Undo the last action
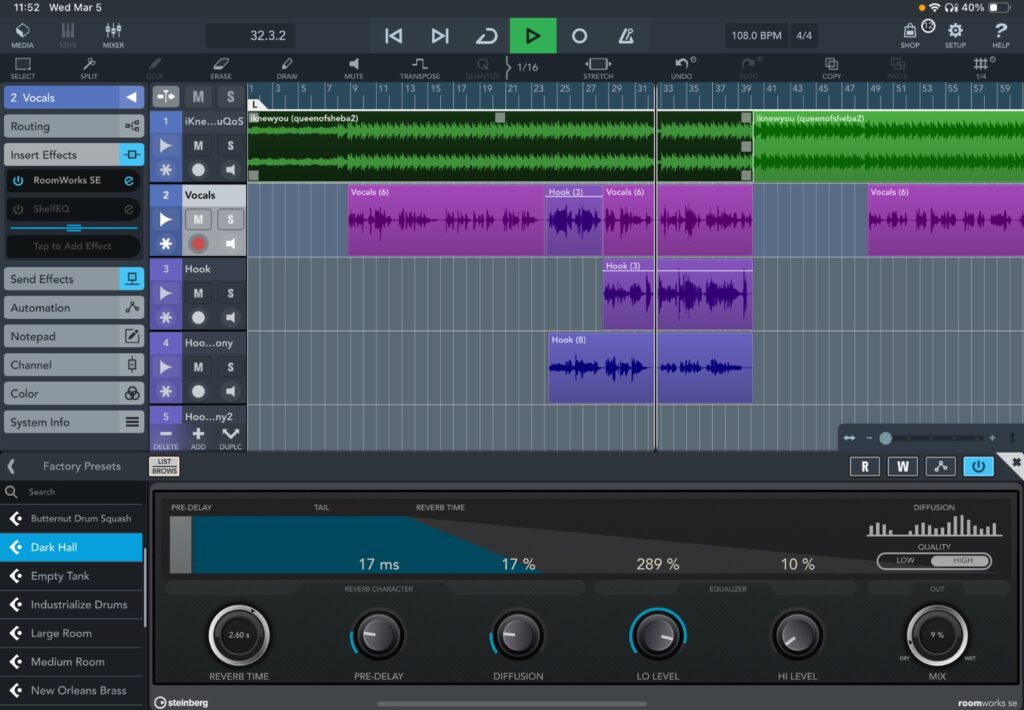Image resolution: width=1024 pixels, height=710 pixels. coord(682,68)
